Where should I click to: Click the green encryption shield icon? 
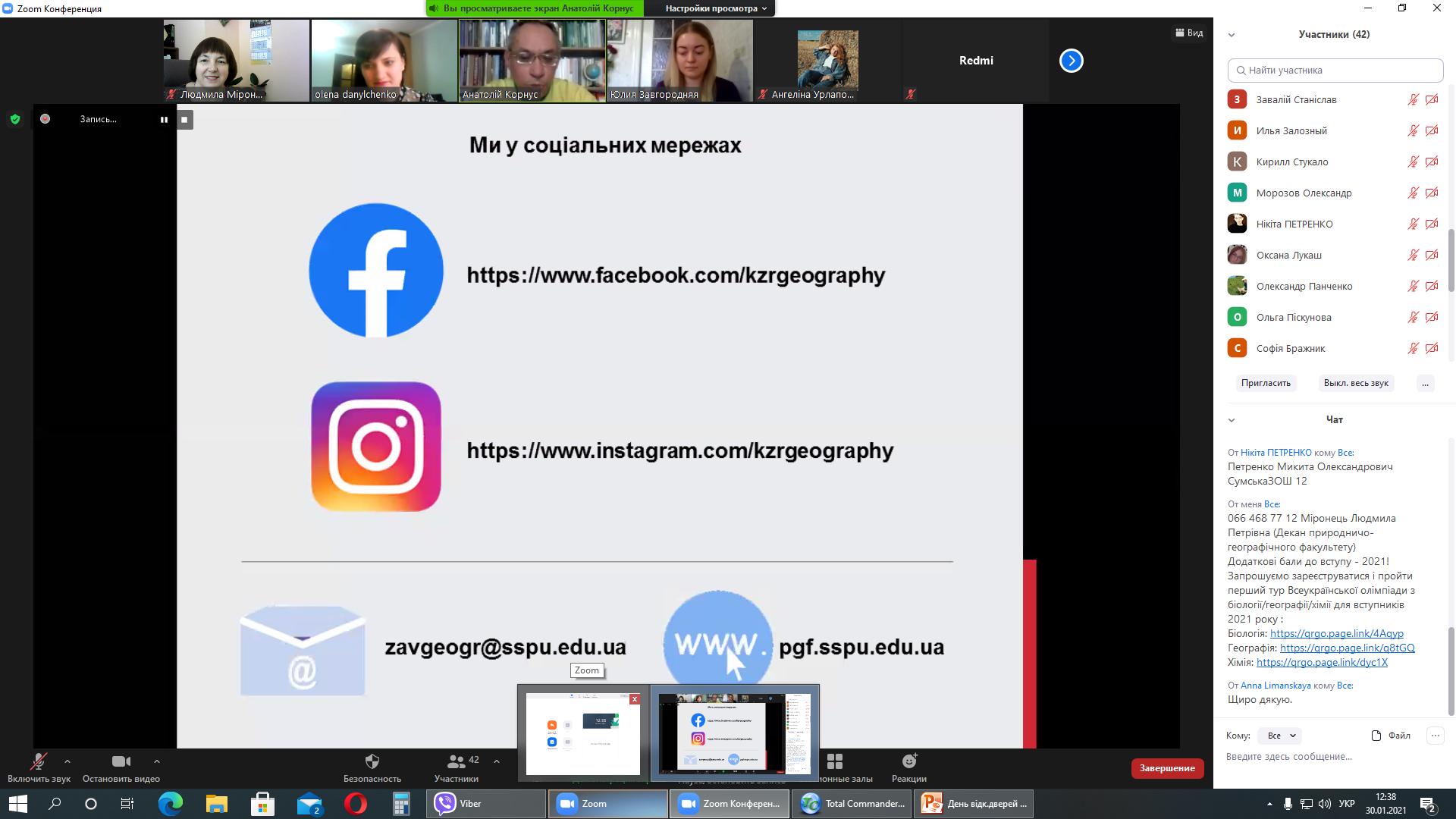tap(15, 119)
